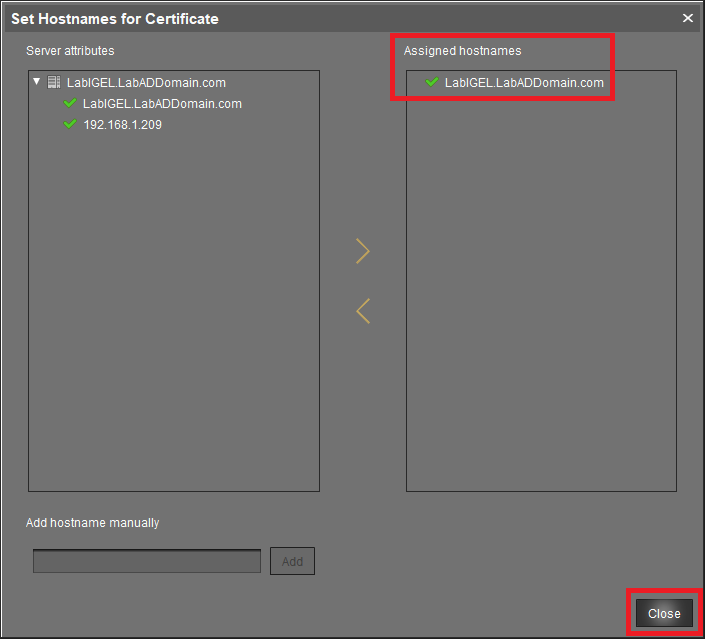The height and width of the screenshot is (639, 705).
Task: Select the 192.168.1.209 IP address entry
Action: click(x=122, y=125)
